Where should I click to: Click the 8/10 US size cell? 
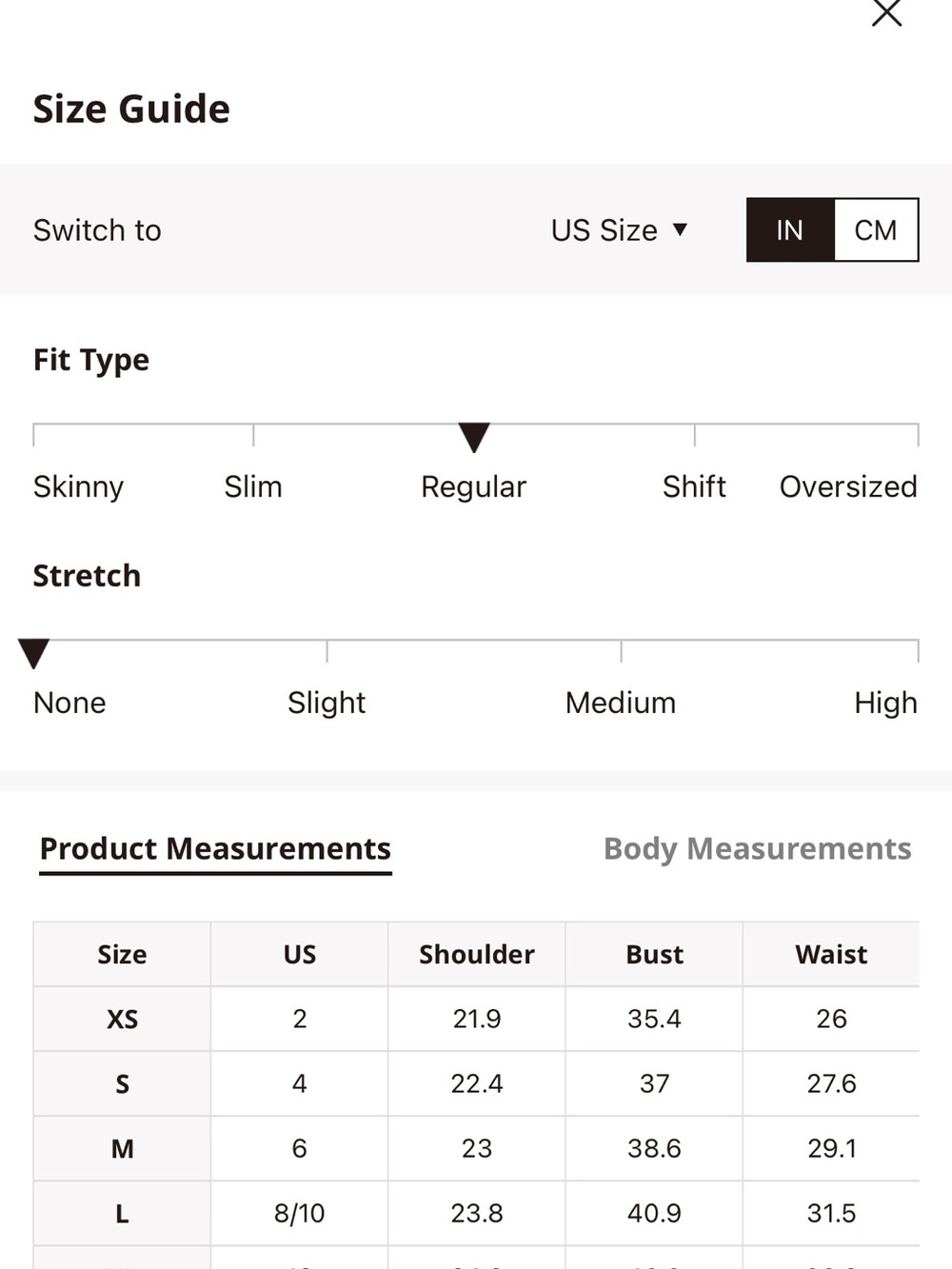pos(299,1213)
